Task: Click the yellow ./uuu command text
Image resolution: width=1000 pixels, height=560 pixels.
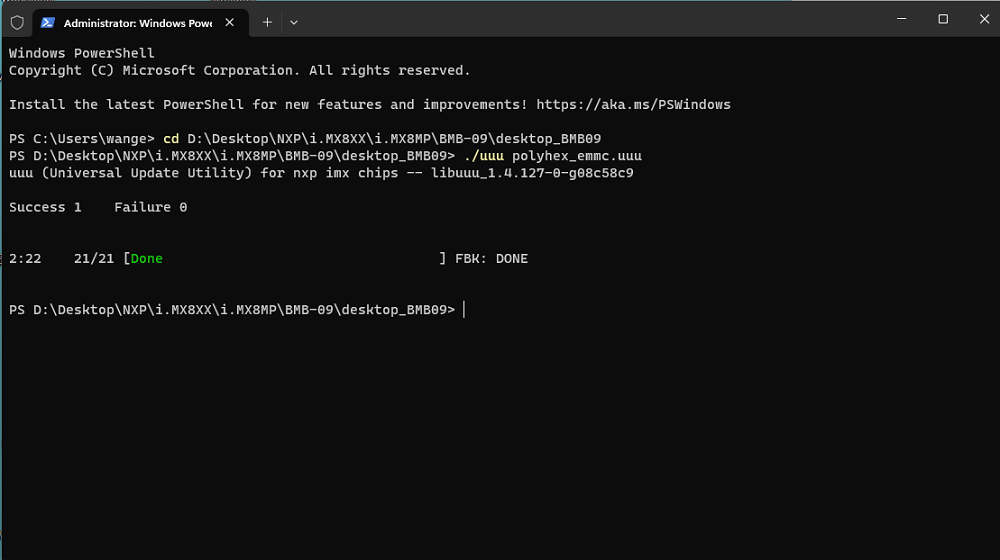Action: coord(484,156)
